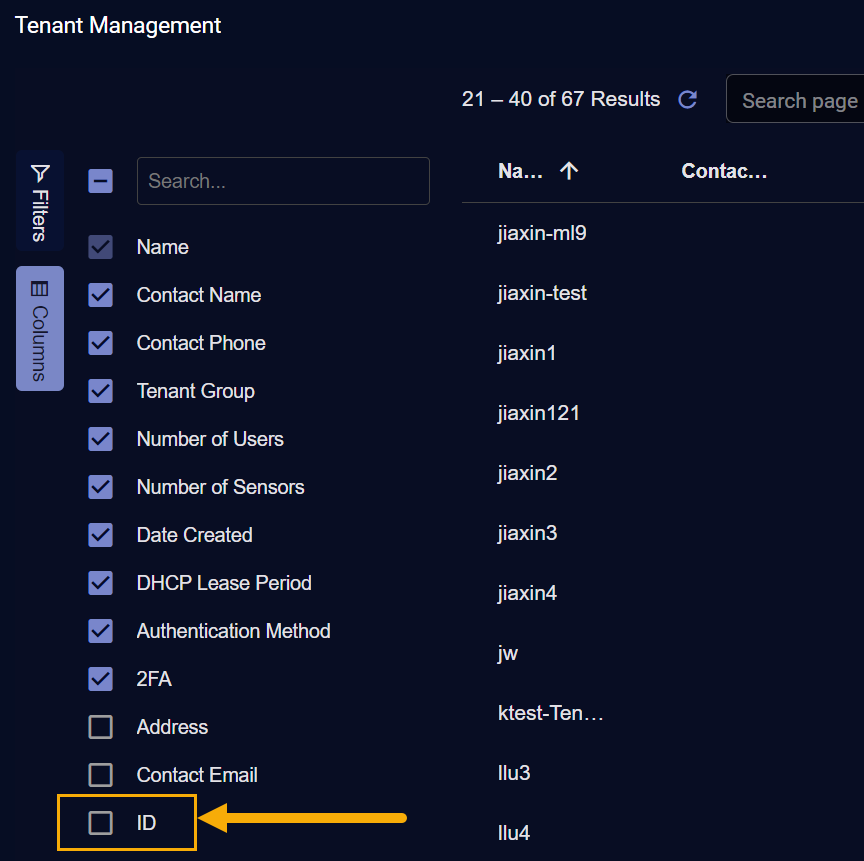Toggle the select-all columns checkbox

(100, 181)
